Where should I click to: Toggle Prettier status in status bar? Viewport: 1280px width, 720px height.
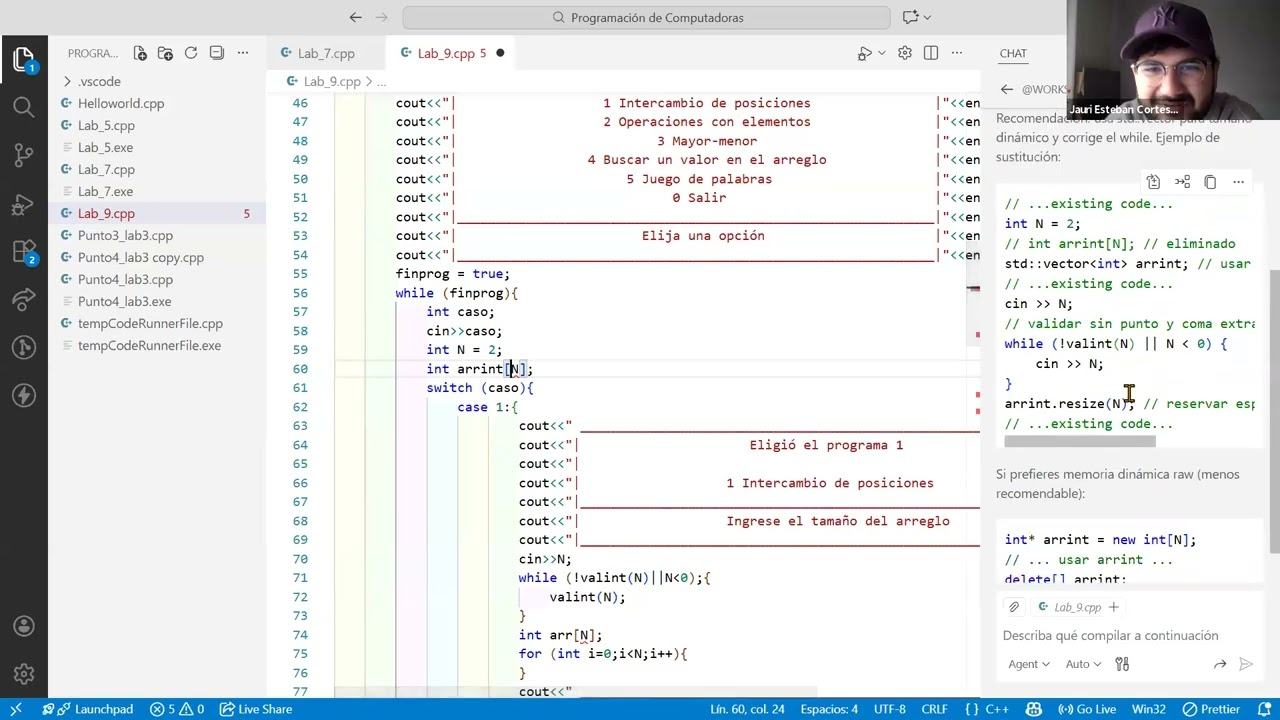pos(1211,709)
